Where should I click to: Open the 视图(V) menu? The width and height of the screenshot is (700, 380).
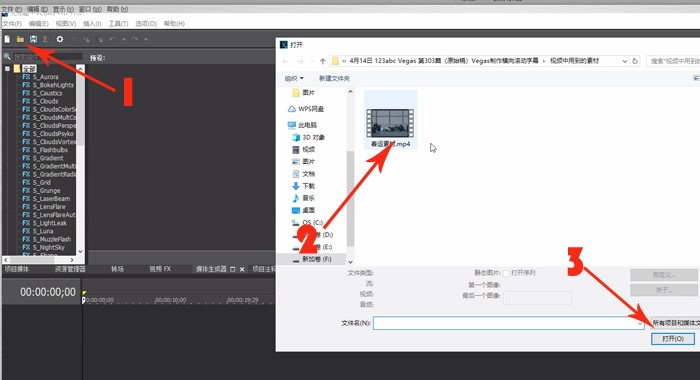66,24
